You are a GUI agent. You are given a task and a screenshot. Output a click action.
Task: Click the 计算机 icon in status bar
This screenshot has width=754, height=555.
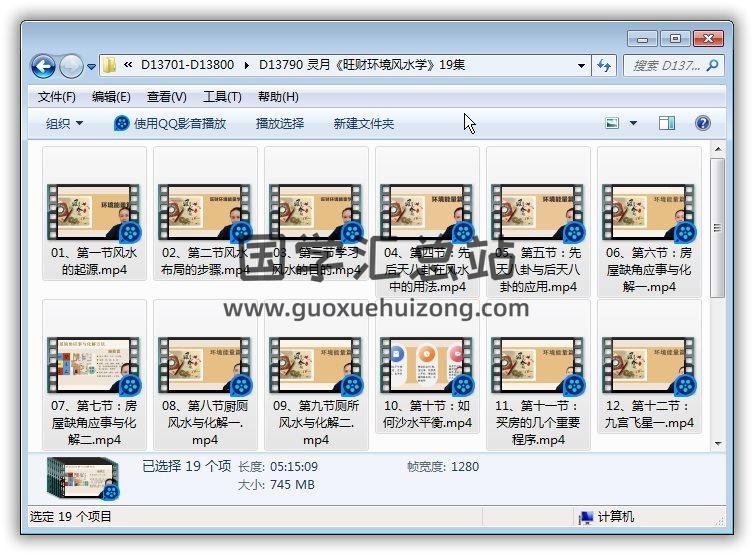tap(585, 517)
